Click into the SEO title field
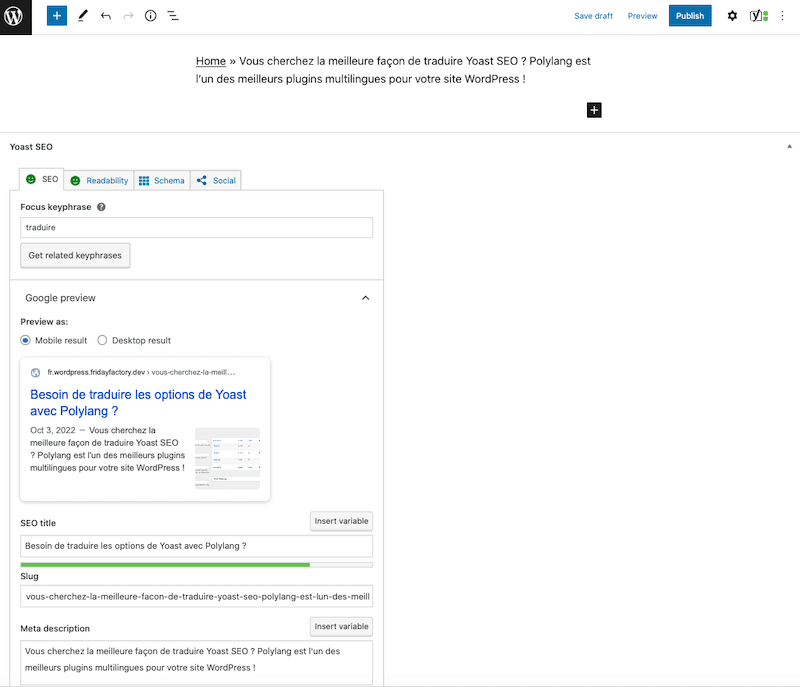This screenshot has height=687, width=800. point(196,546)
